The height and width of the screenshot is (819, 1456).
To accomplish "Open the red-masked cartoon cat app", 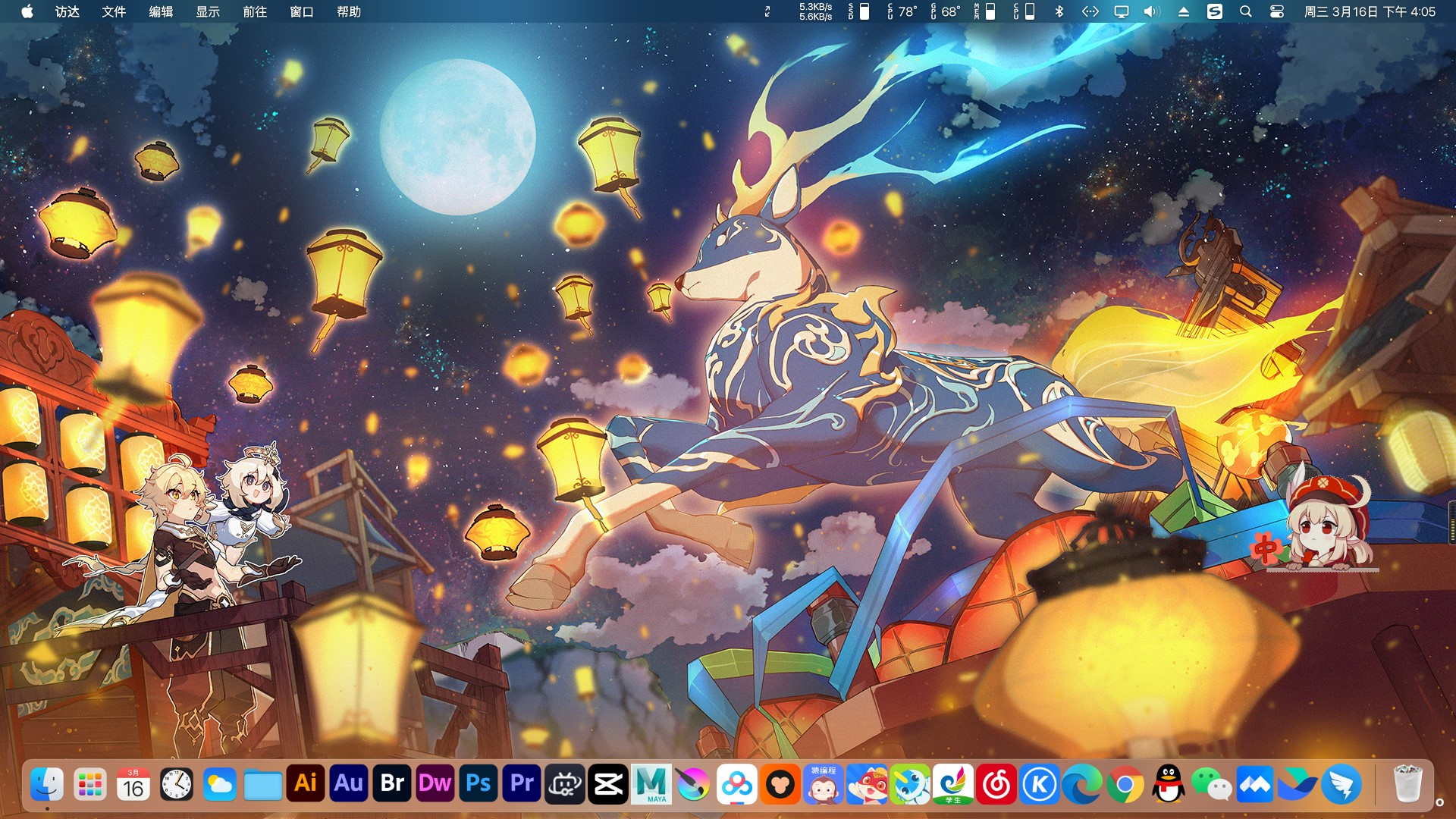I will pyautogui.click(x=867, y=784).
